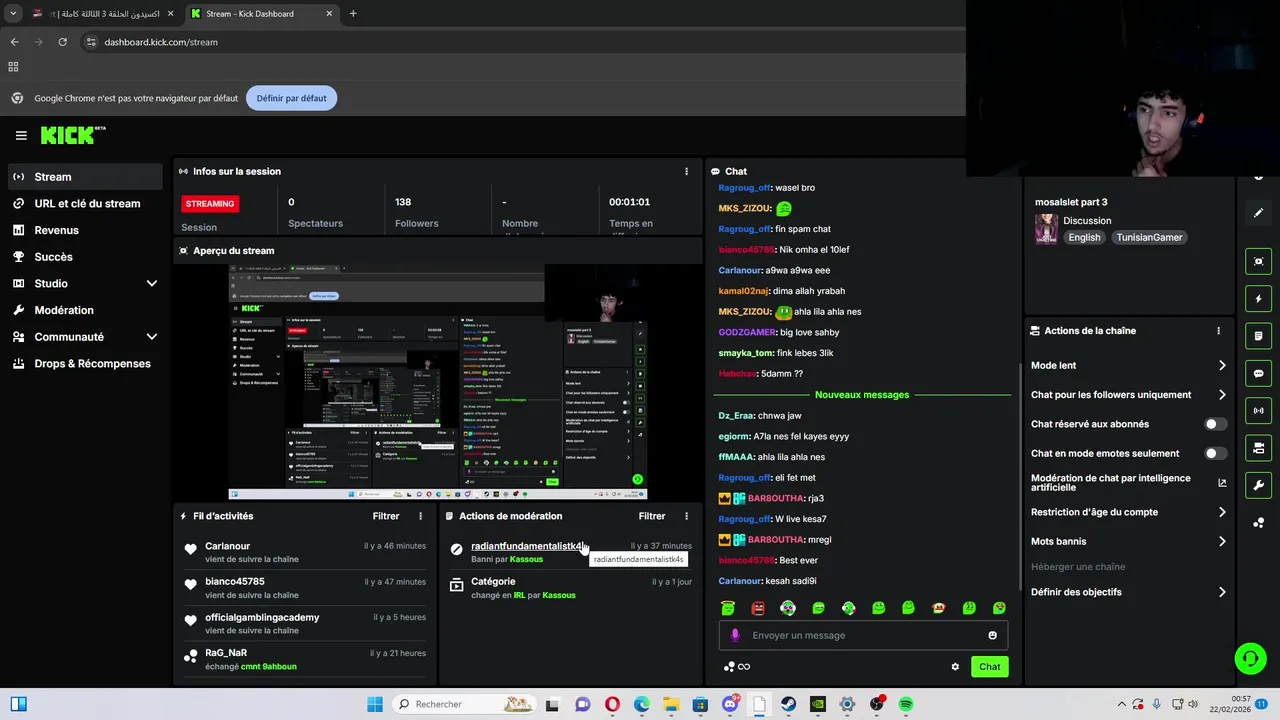Click the document note icon in the right sidebar

[x=1258, y=335]
